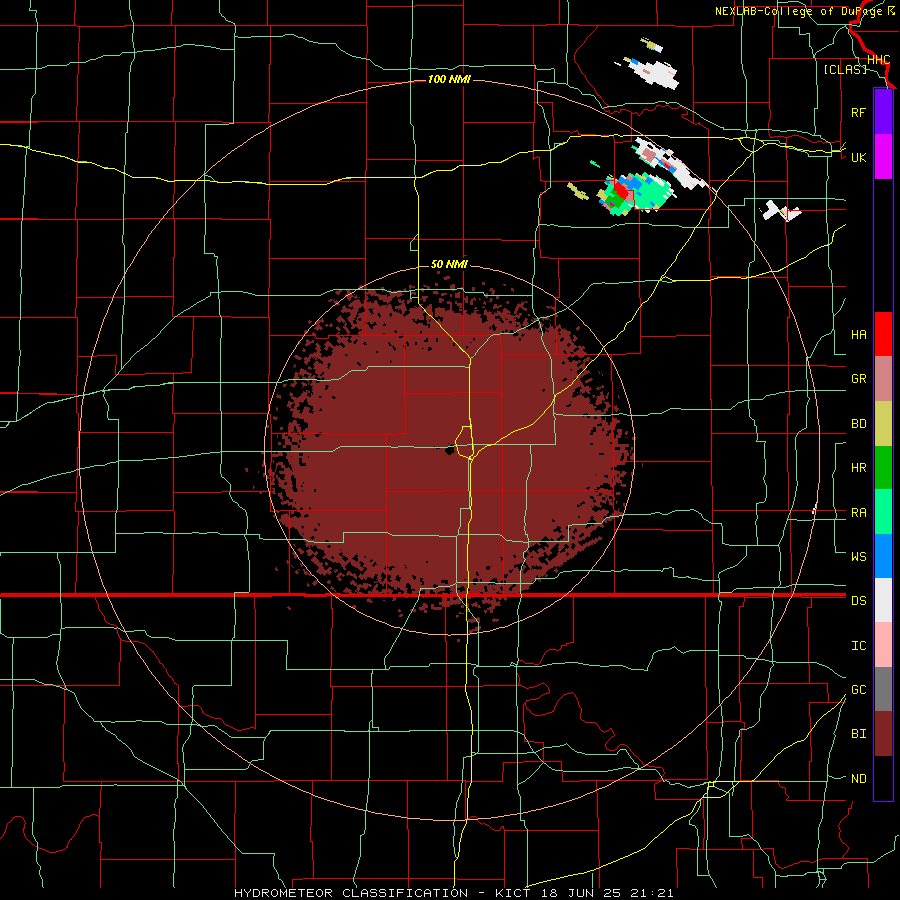Screen dimensions: 900x900
Task: Click the 'DS' legend label
Action: click(x=858, y=600)
